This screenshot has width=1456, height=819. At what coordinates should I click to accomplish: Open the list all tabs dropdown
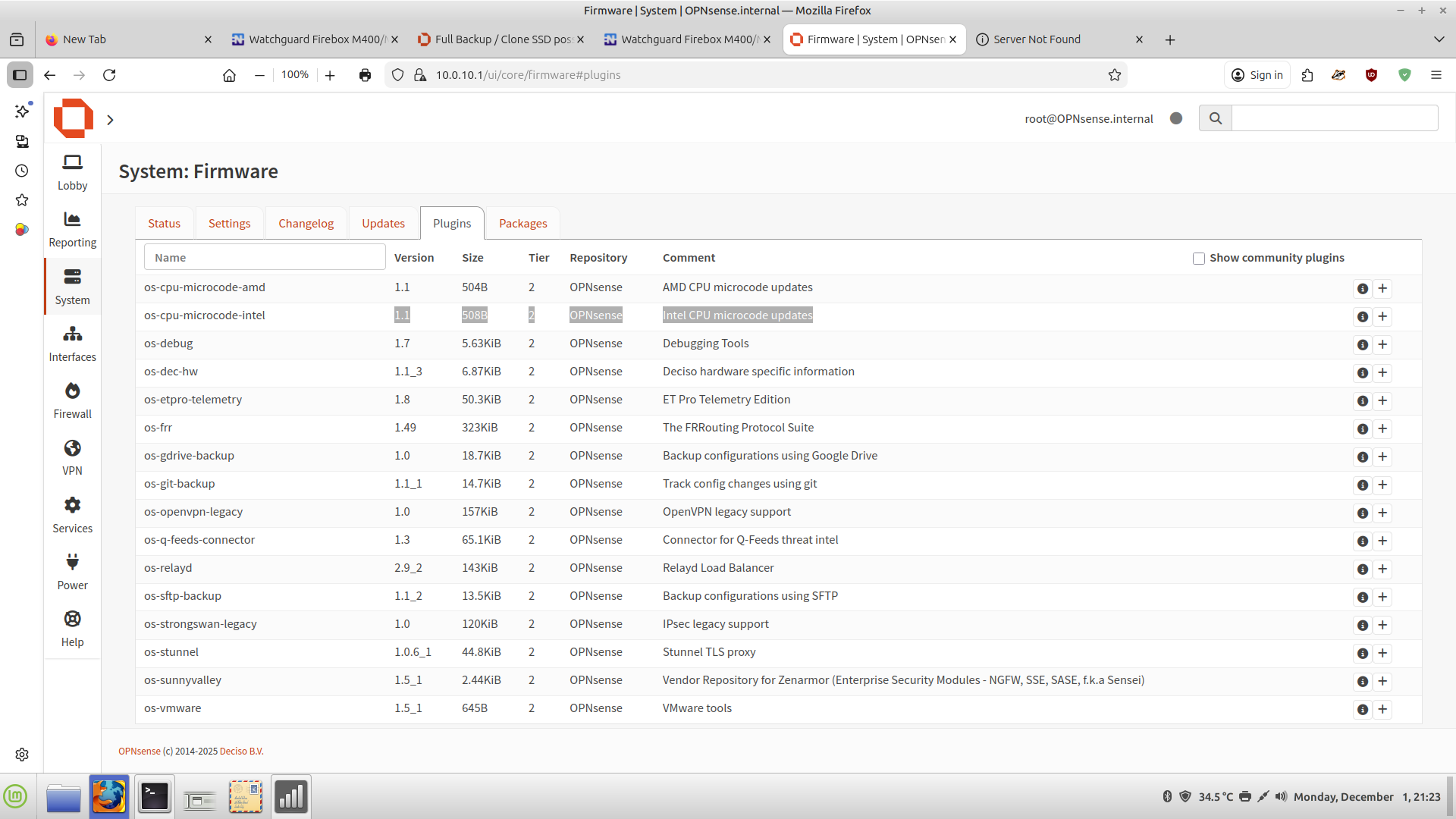coord(1439,39)
